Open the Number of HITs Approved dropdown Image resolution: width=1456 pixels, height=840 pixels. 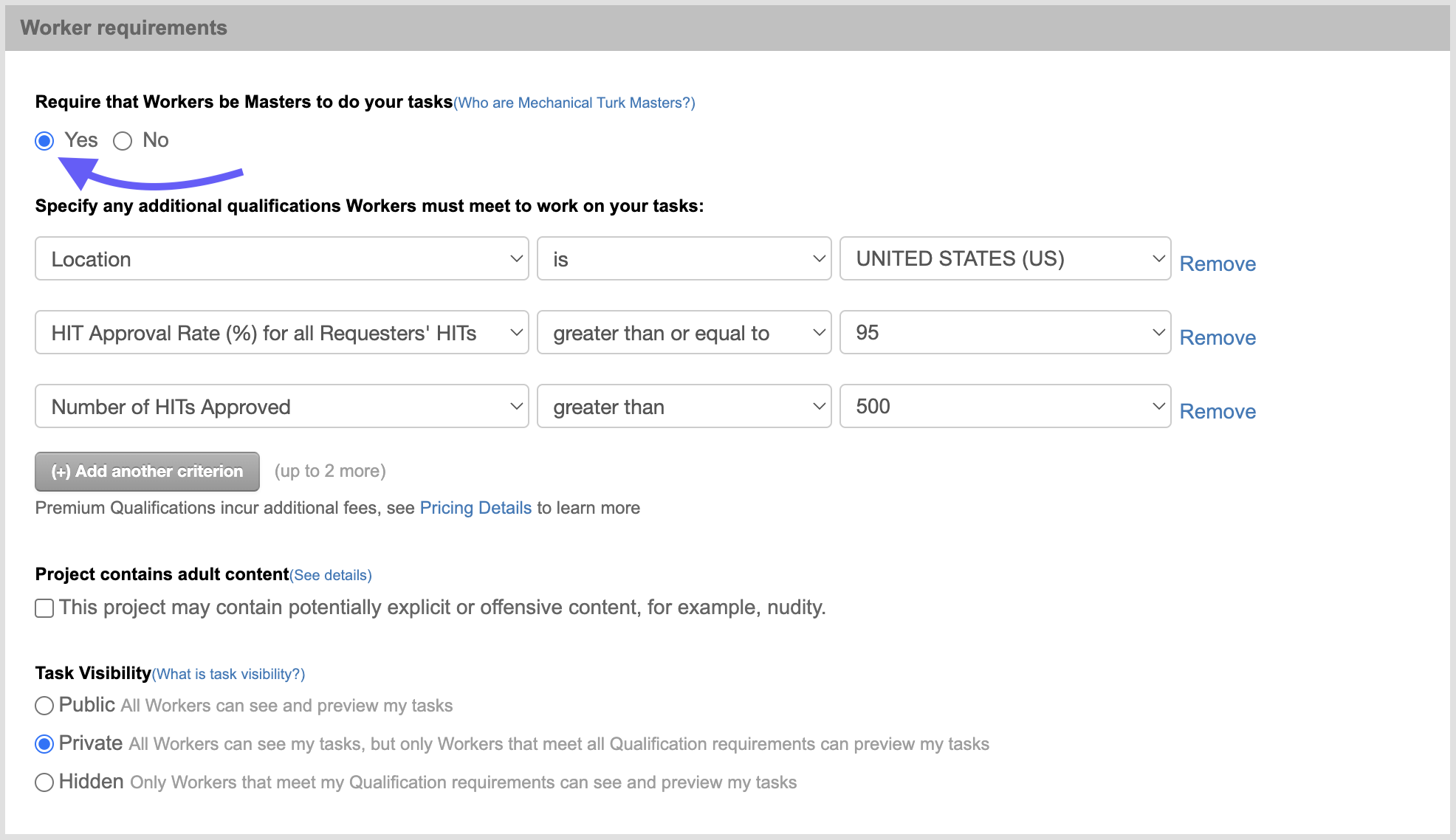coord(281,407)
